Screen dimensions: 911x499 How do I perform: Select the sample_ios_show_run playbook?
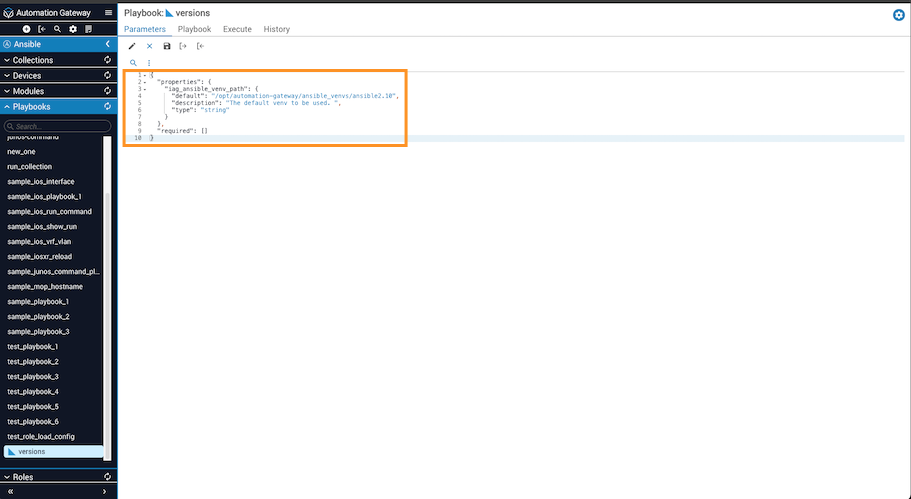pyautogui.click(x=42, y=227)
